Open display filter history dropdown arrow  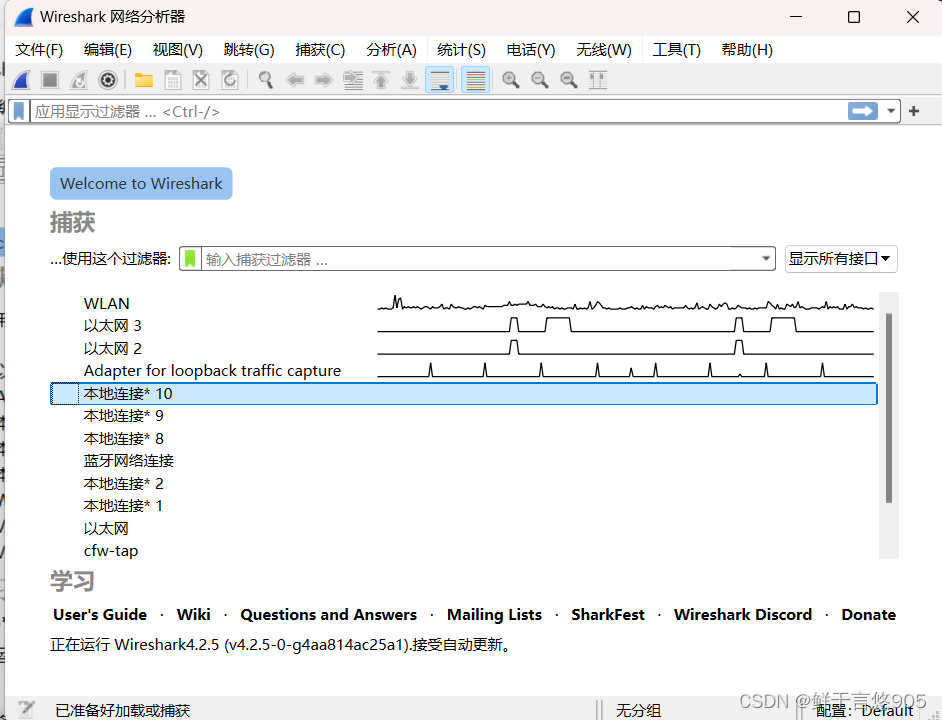tap(891, 111)
